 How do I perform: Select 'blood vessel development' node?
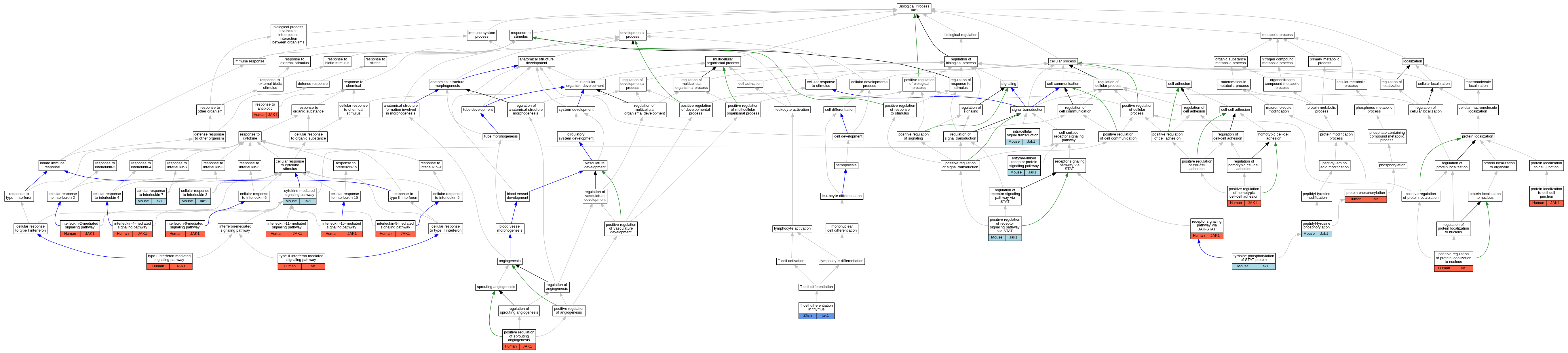[517, 196]
